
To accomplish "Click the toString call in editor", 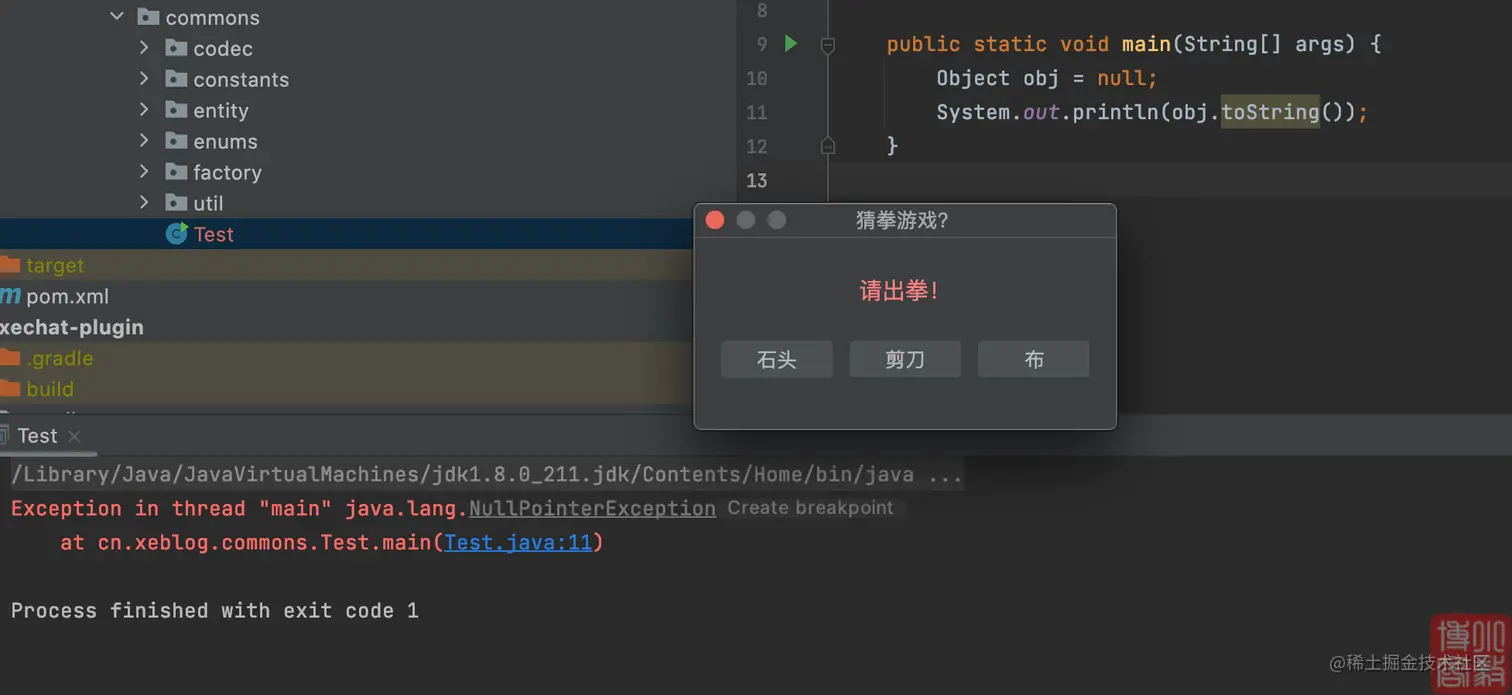I will pyautogui.click(x=1270, y=112).
